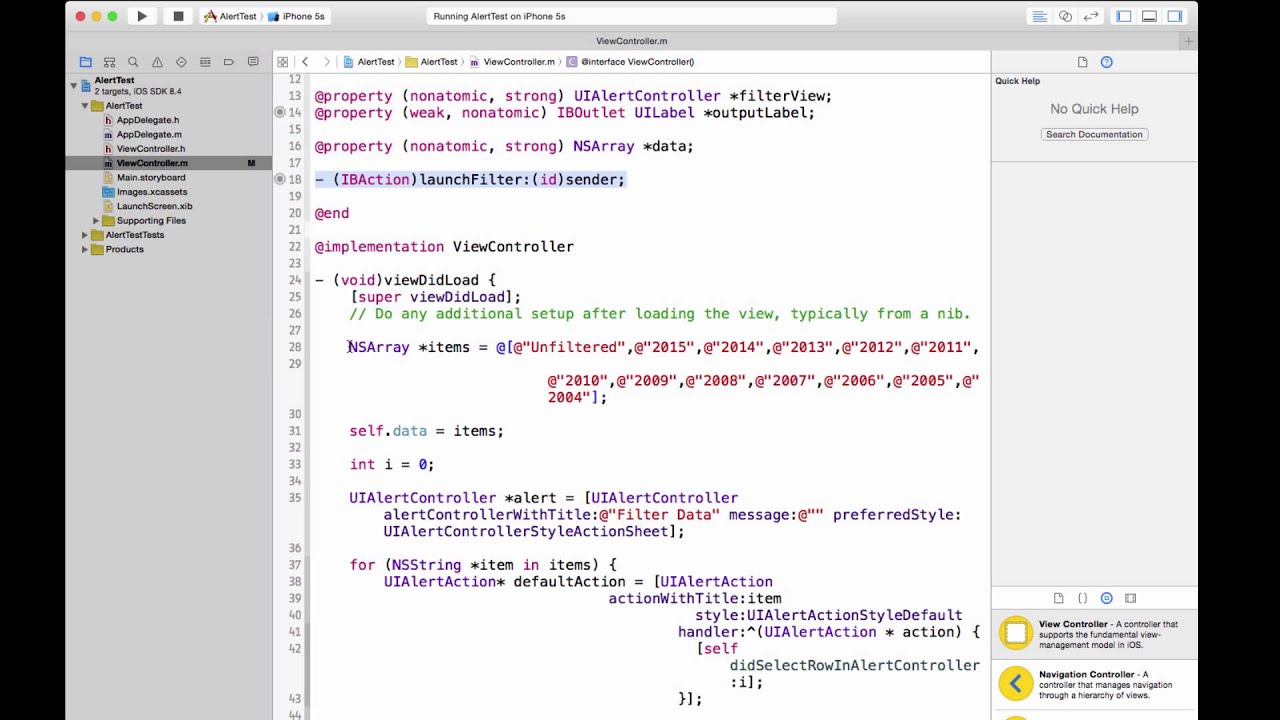Toggle the Debug area visibility
The image size is (1280, 720).
tap(1149, 16)
